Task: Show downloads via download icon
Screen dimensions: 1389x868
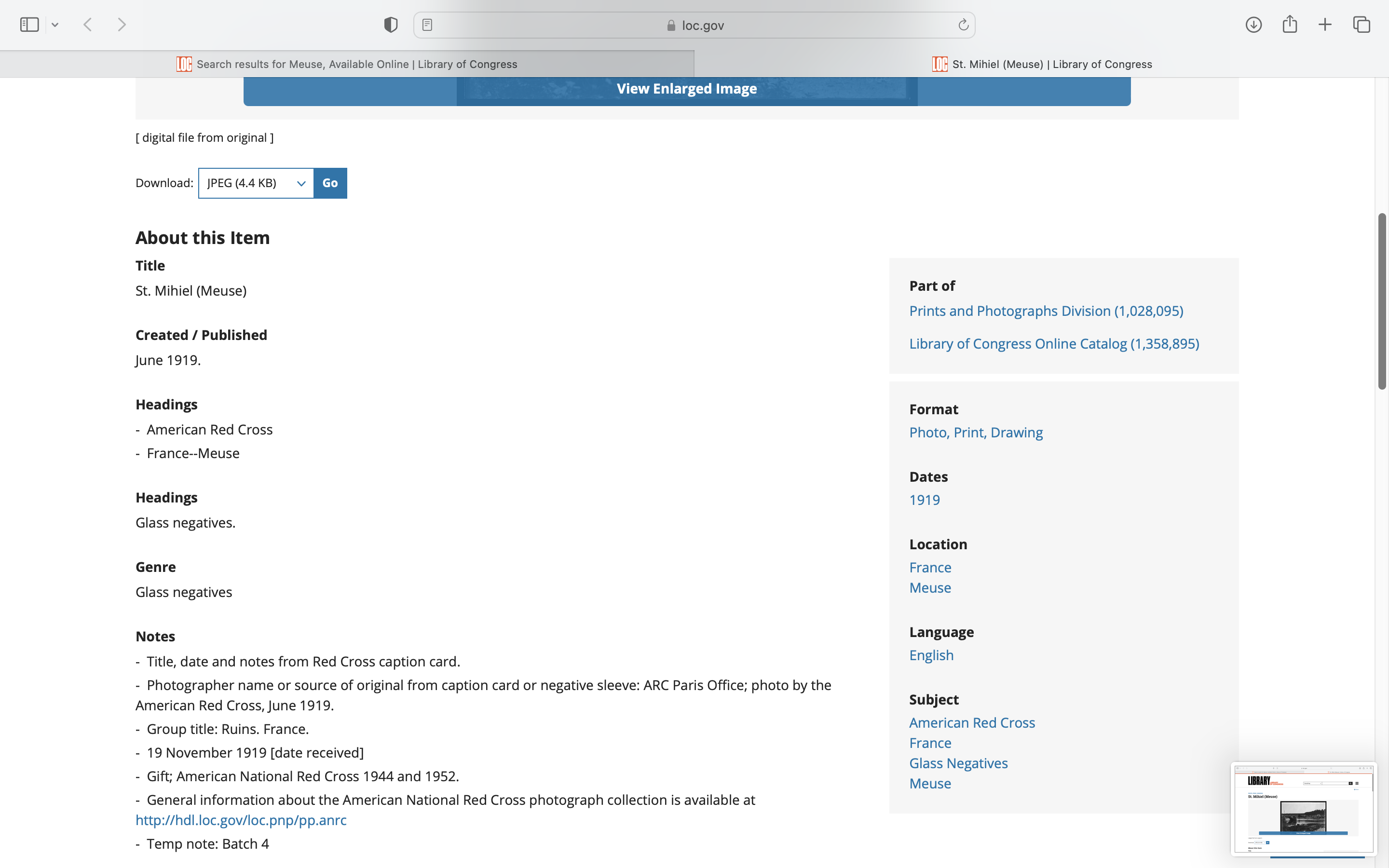Action: tap(1253, 25)
